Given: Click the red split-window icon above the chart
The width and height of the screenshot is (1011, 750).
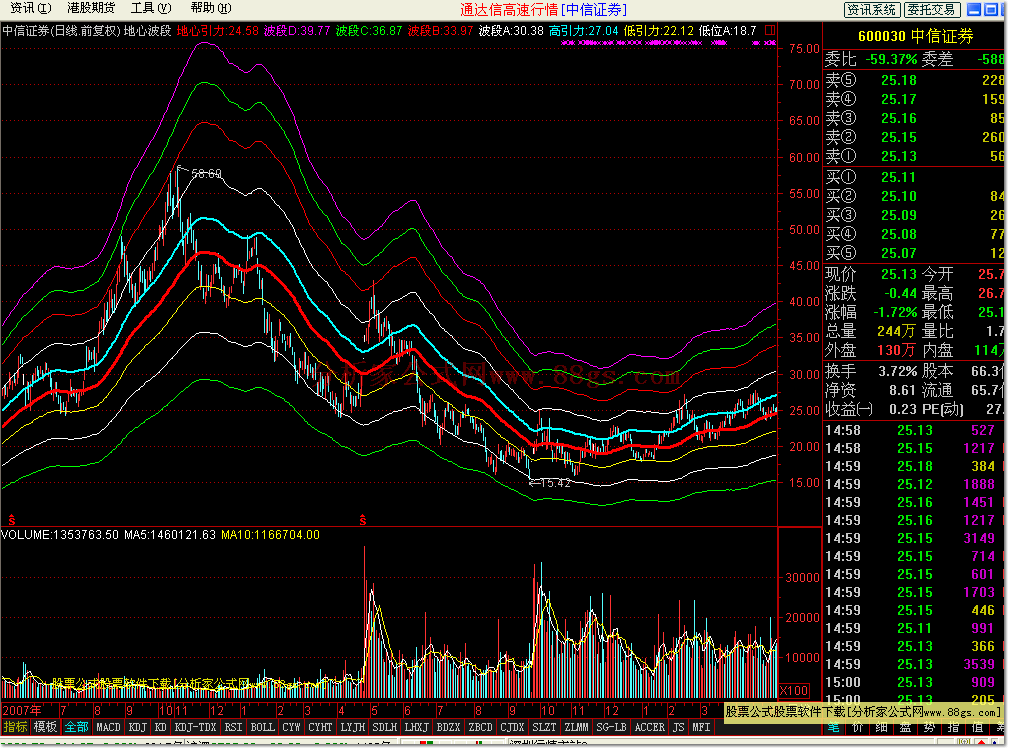Looking at the screenshot, I should pos(769,30).
